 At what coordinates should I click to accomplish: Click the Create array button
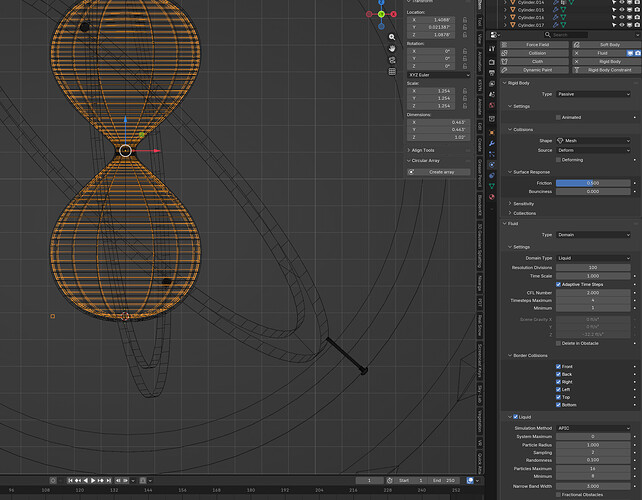[x=439, y=172]
